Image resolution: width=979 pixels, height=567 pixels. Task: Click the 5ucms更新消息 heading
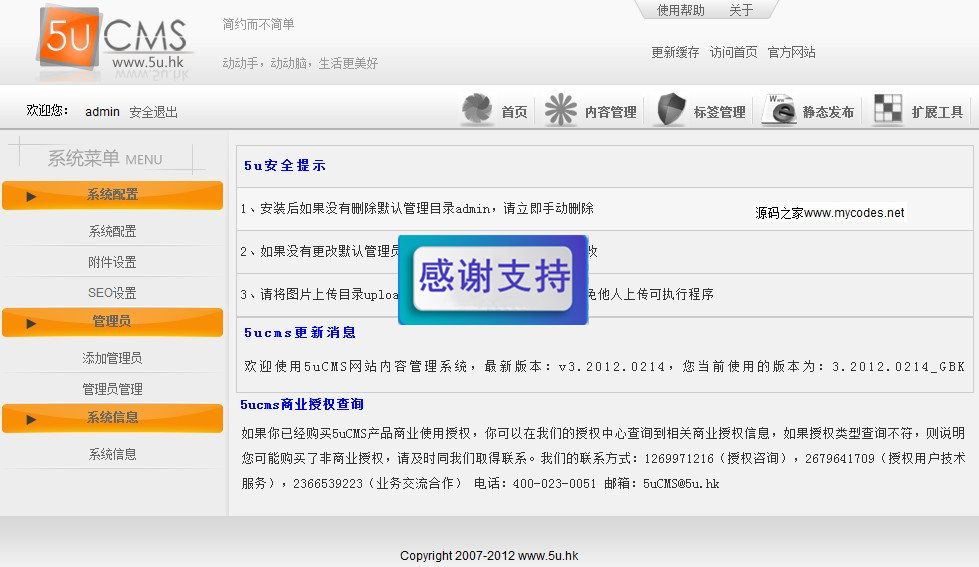300,333
